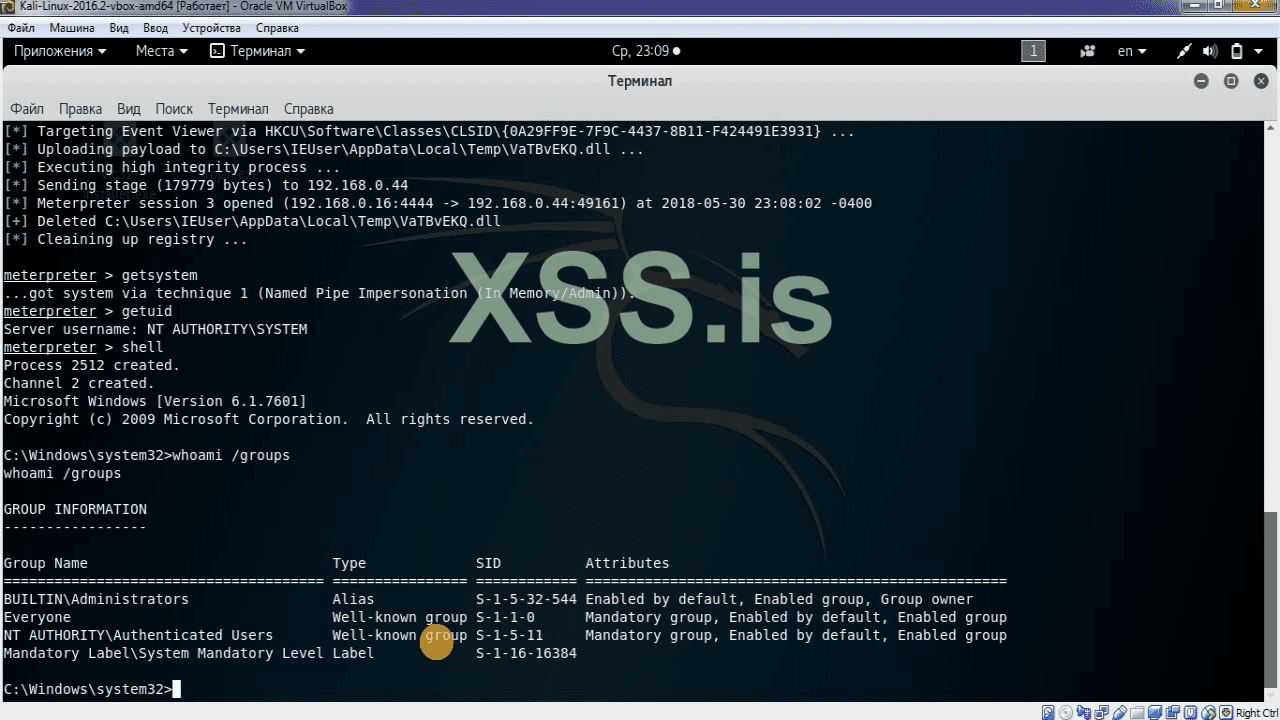Click the VirtualBox icon in the window title bar
The height and width of the screenshot is (720, 1280).
click(x=8, y=7)
